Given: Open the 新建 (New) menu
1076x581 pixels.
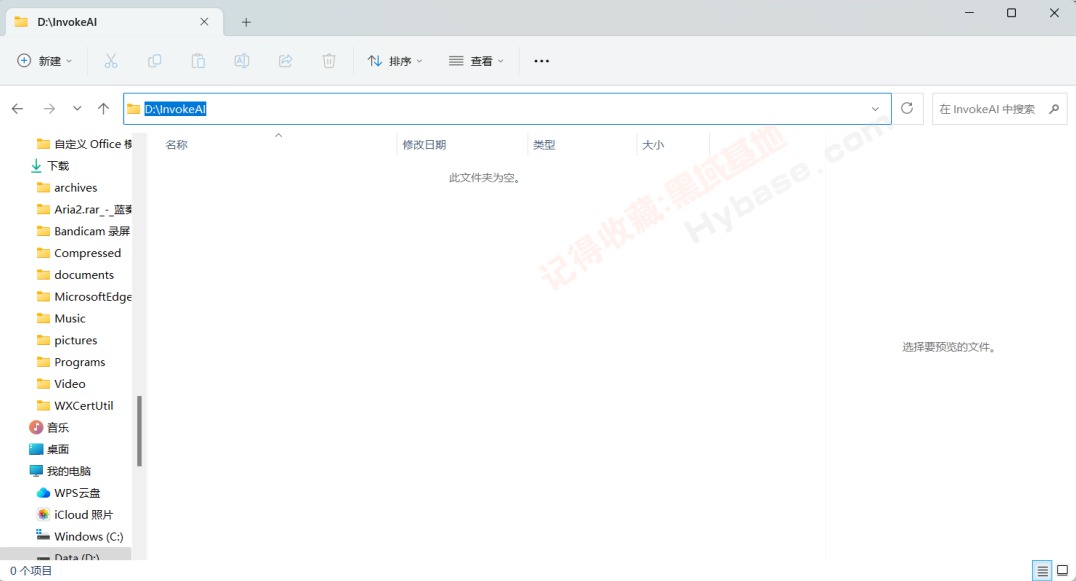Looking at the screenshot, I should [45, 61].
